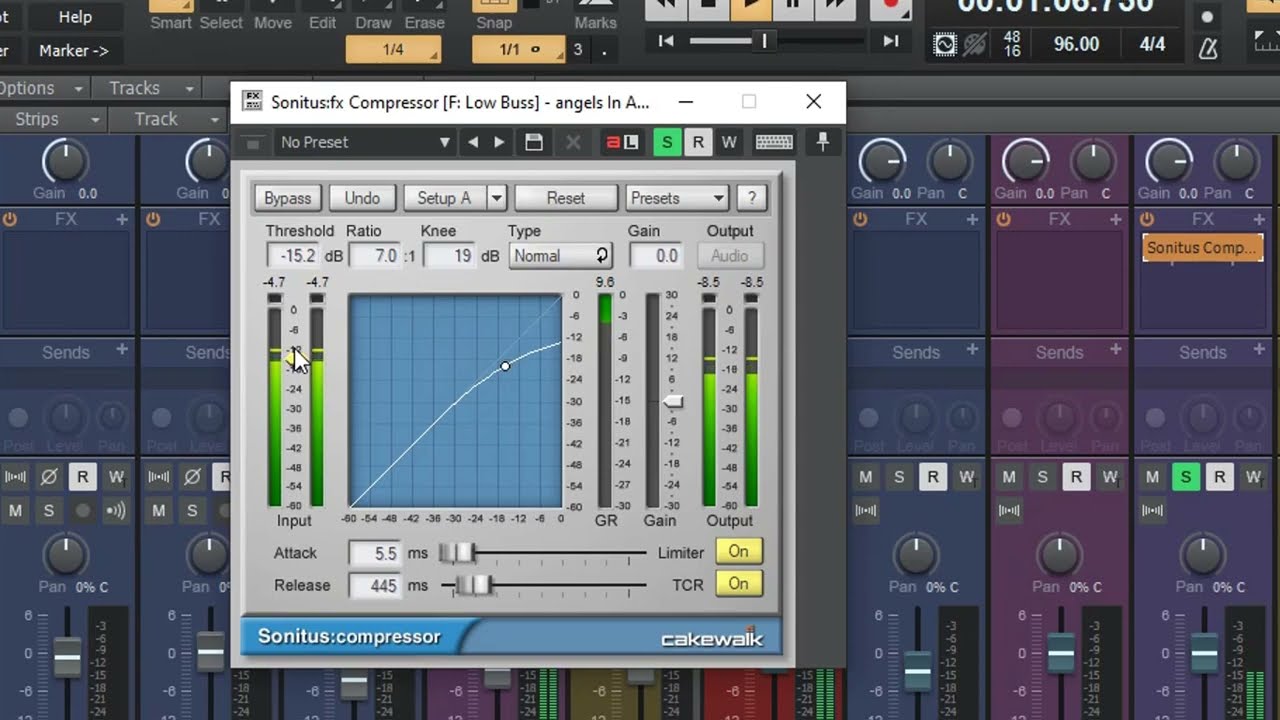Open the Track dropdown menu
Viewport: 1280px width, 720px height.
(167, 119)
